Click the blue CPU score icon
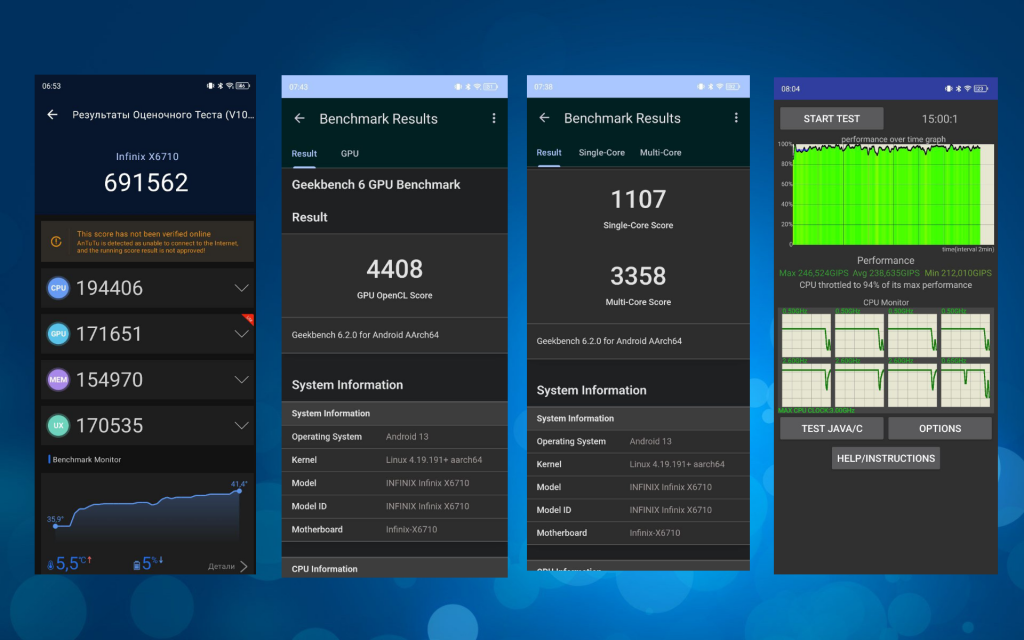 click(59, 288)
